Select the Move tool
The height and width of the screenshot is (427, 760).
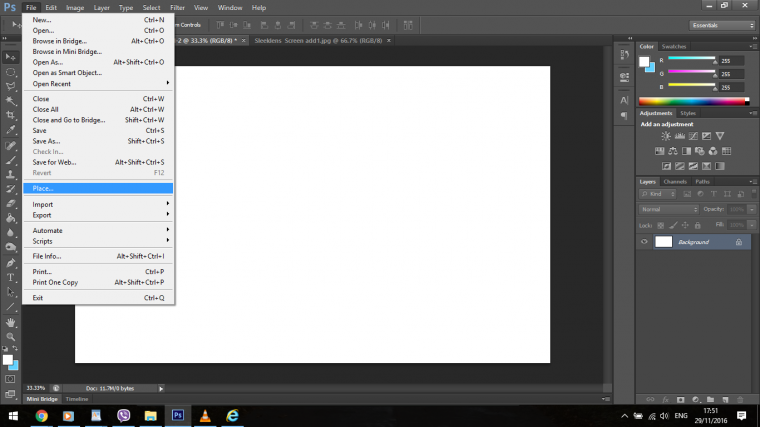(x=11, y=57)
